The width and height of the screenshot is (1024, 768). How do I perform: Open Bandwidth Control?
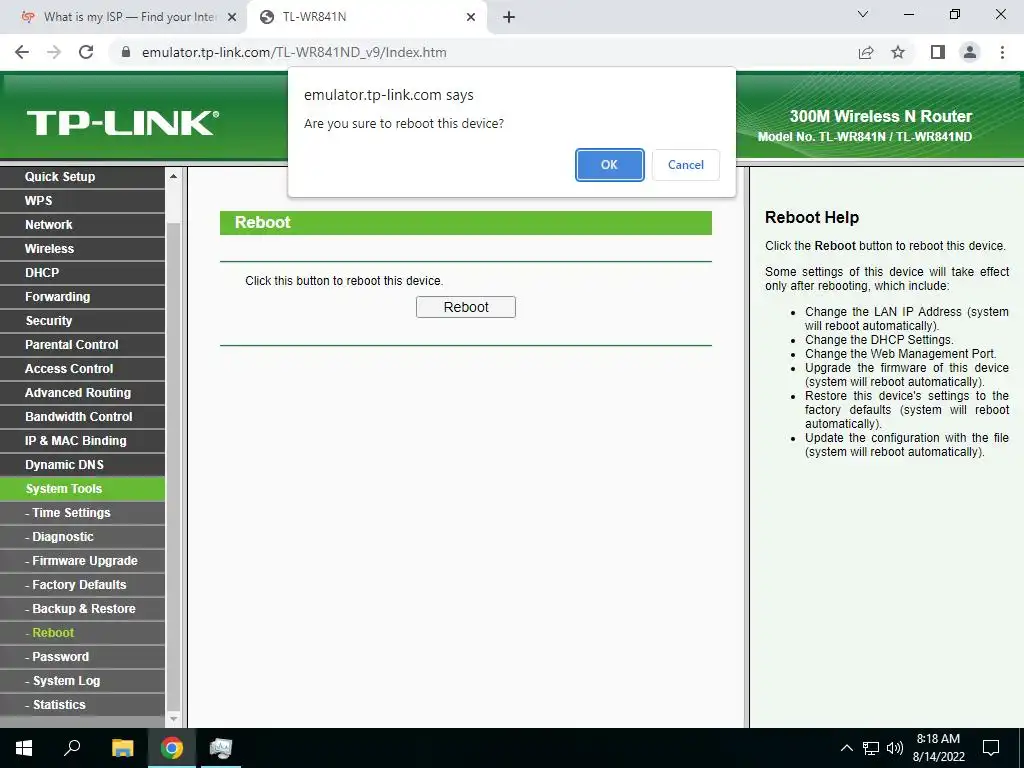pyautogui.click(x=82, y=417)
